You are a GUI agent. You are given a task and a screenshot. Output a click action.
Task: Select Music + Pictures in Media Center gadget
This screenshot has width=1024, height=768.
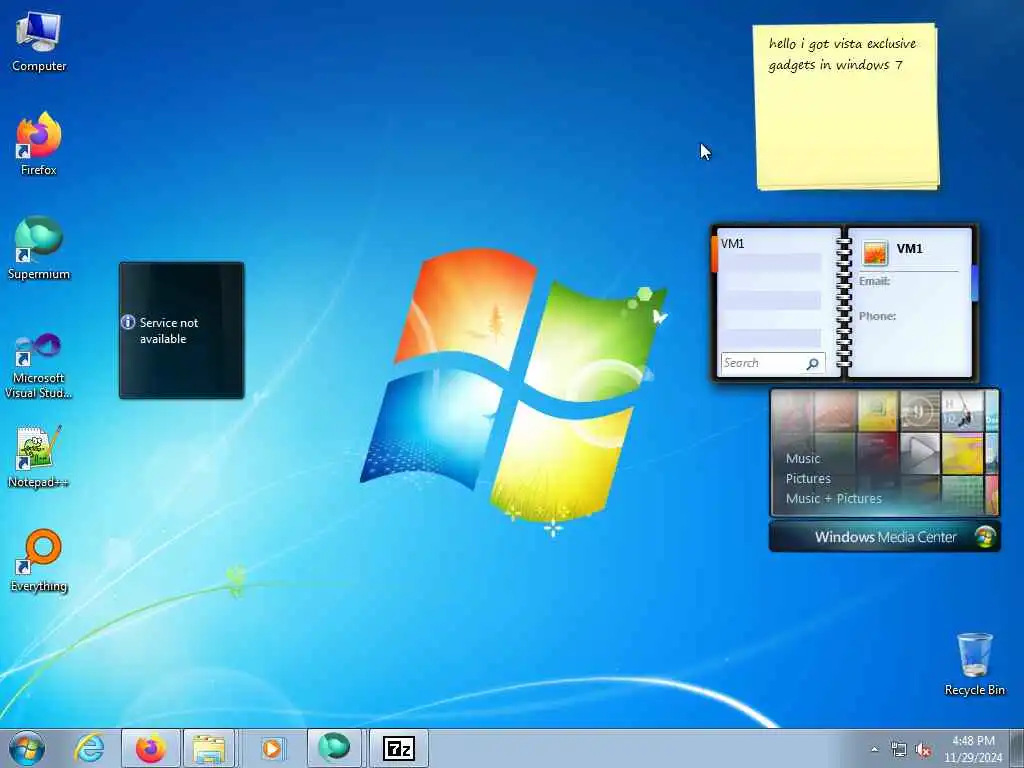[x=833, y=499]
